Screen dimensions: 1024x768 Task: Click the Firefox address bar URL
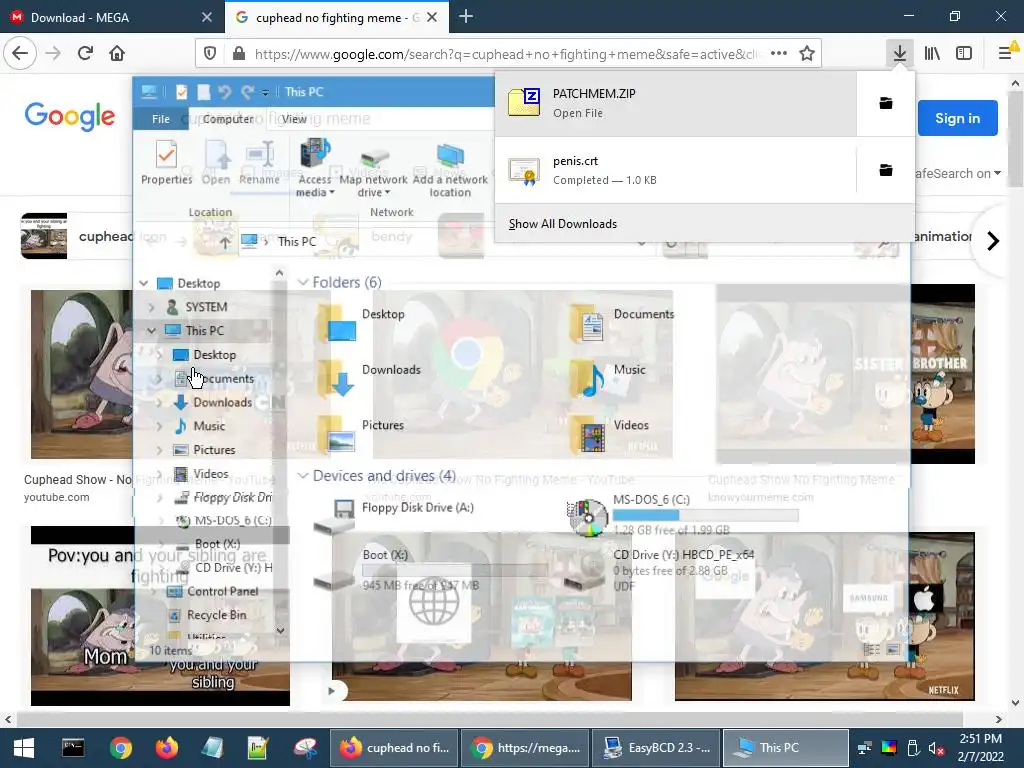(507, 54)
